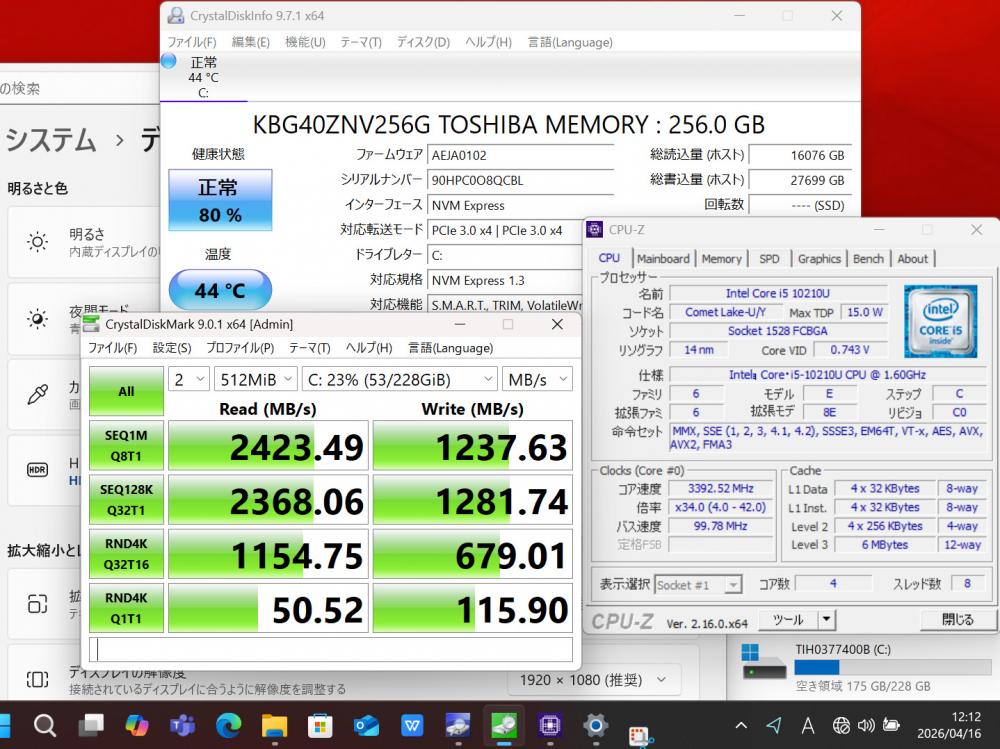Open unit dropdown MB/s
The image size is (1000, 749).
(537, 380)
